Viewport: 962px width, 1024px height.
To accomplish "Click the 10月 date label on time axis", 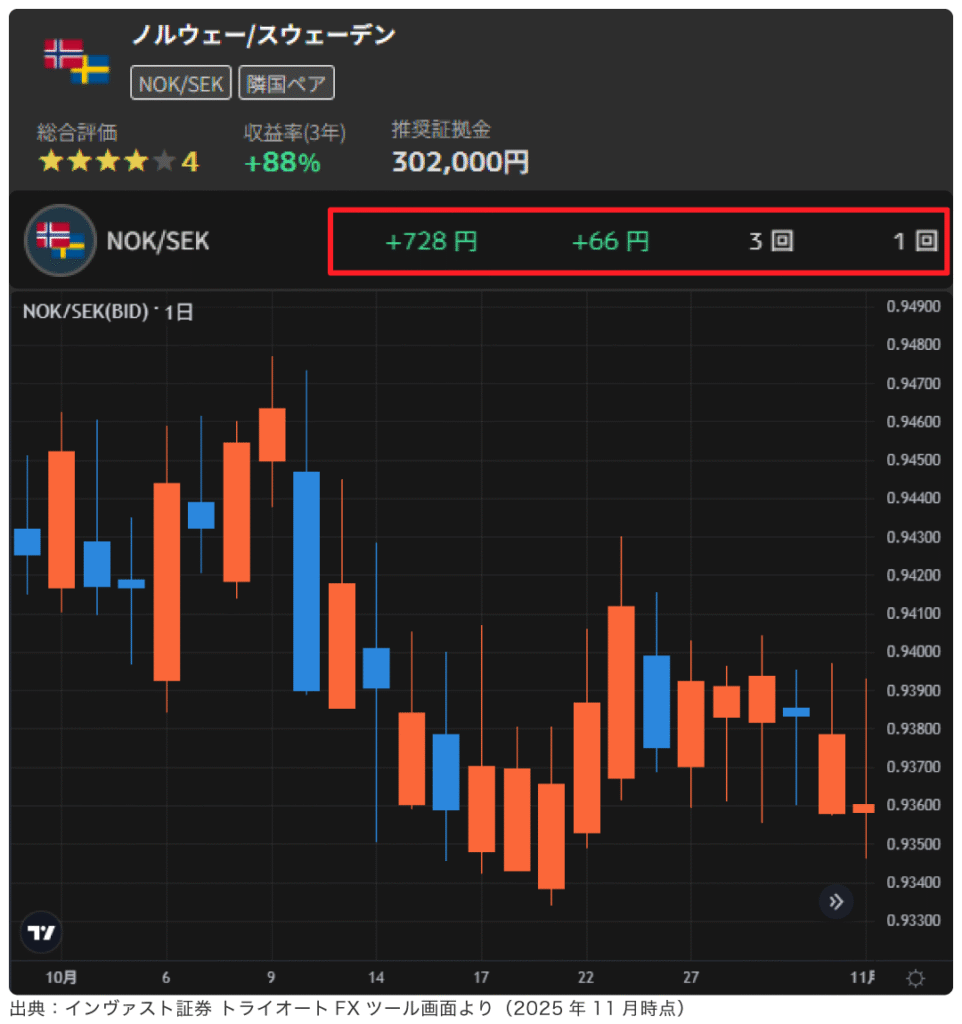I will coord(61,977).
